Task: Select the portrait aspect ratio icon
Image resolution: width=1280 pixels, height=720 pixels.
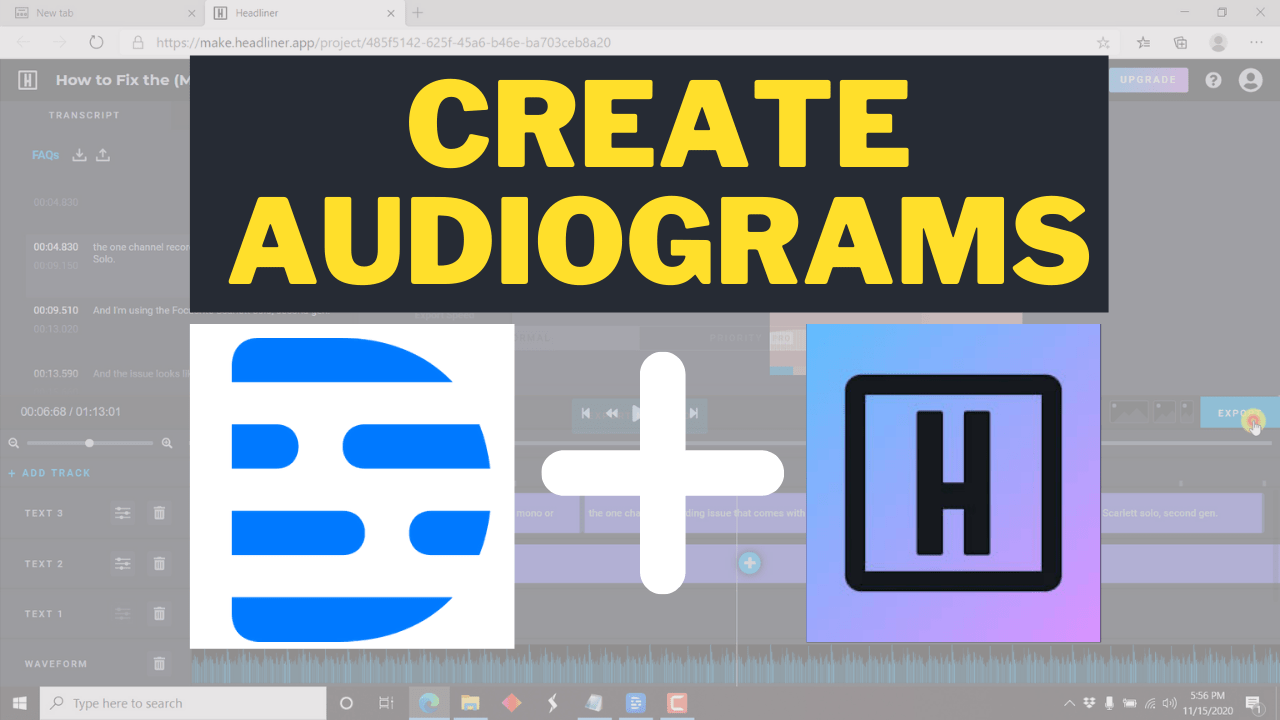Action: click(x=1186, y=412)
